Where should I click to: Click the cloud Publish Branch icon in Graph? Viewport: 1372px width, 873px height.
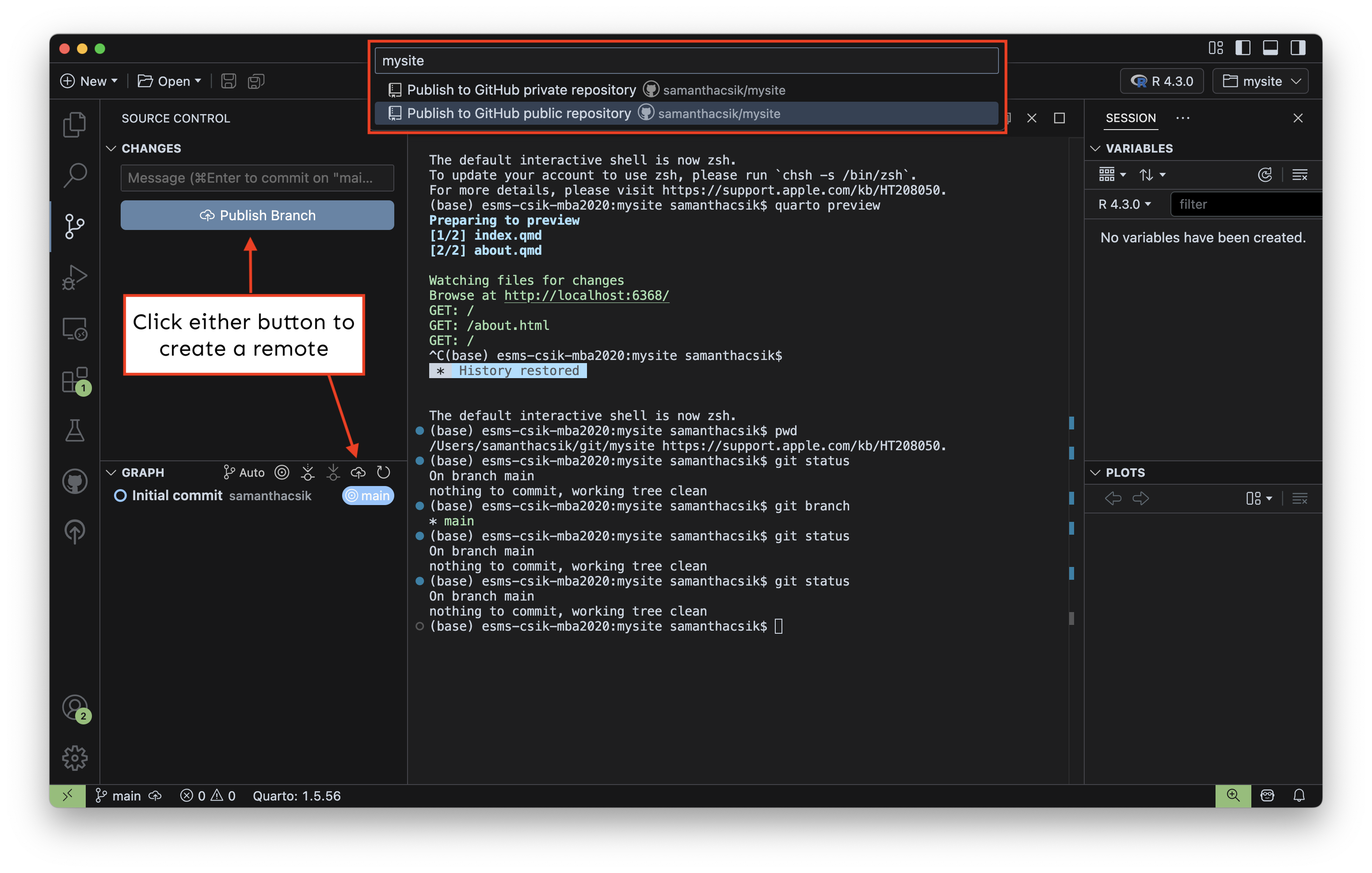[x=358, y=472]
